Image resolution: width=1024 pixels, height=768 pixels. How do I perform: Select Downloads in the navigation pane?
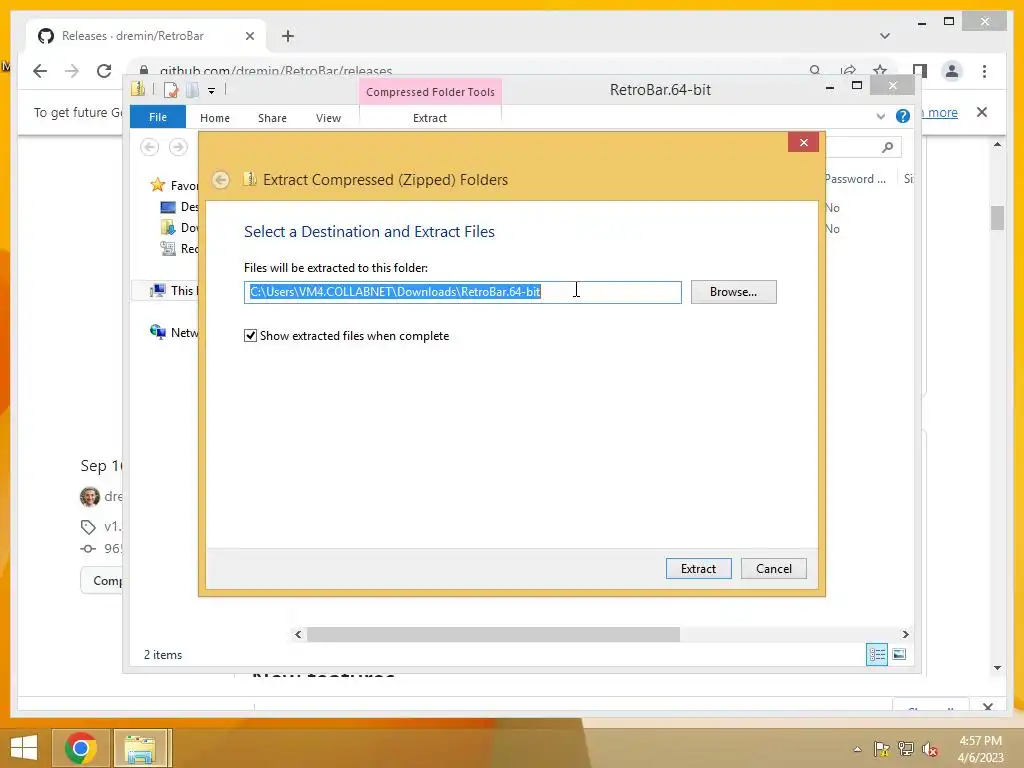(179, 228)
